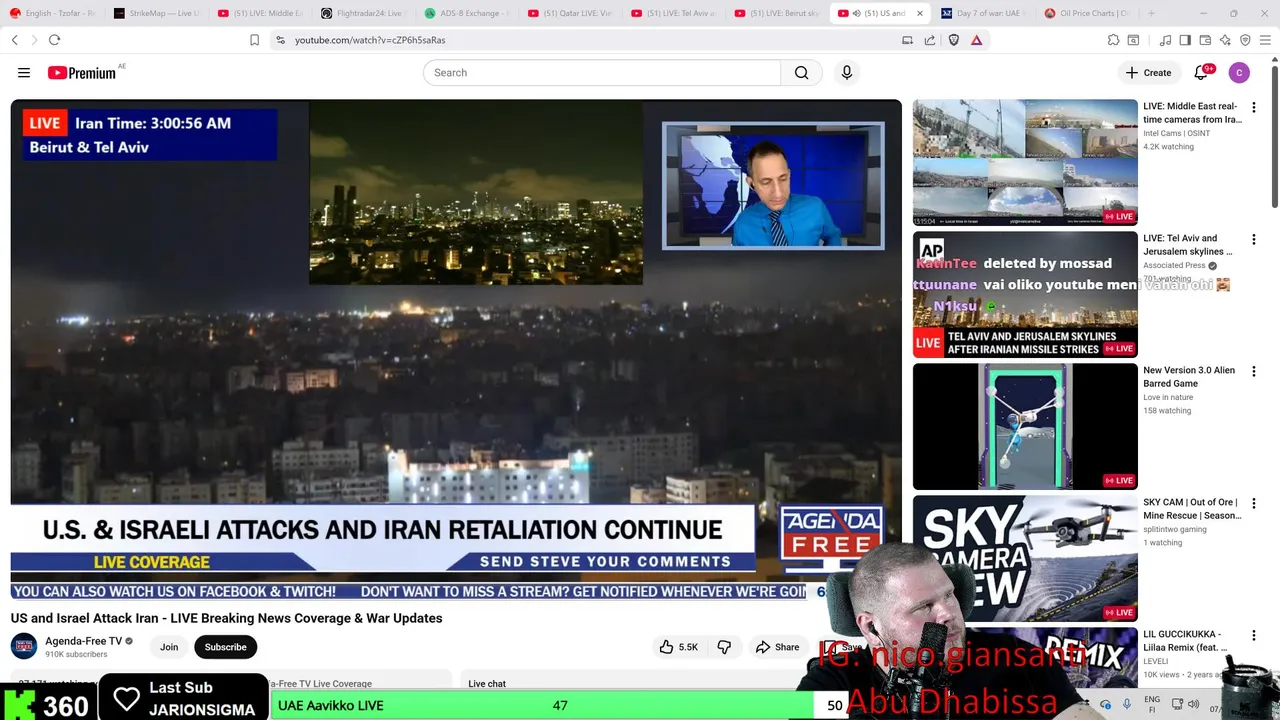Click the page vertical scrollbar thumb

pos(1275,135)
